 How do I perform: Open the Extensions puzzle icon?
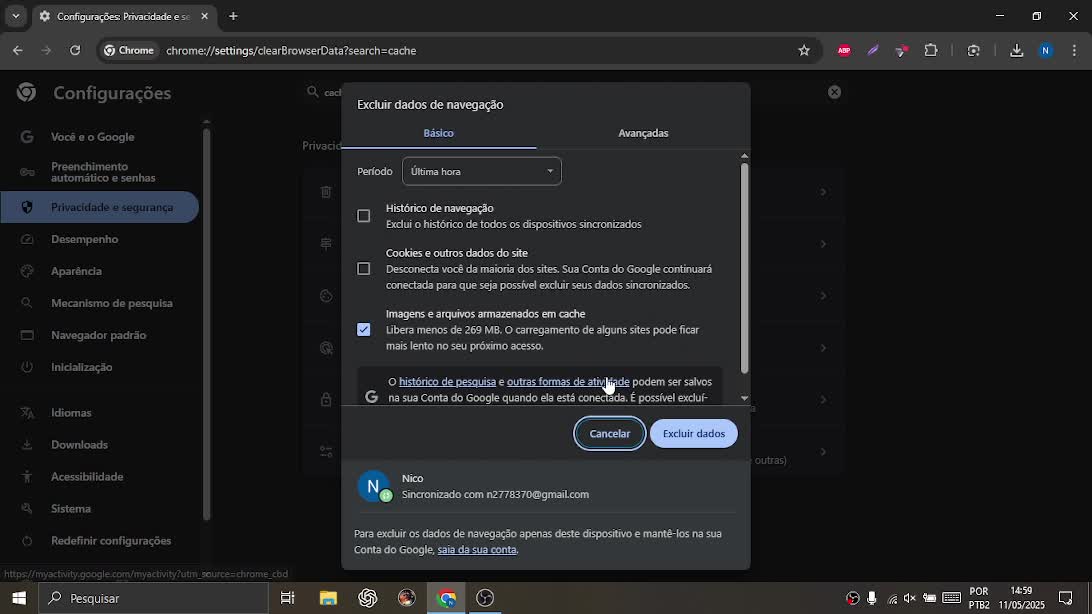point(931,50)
